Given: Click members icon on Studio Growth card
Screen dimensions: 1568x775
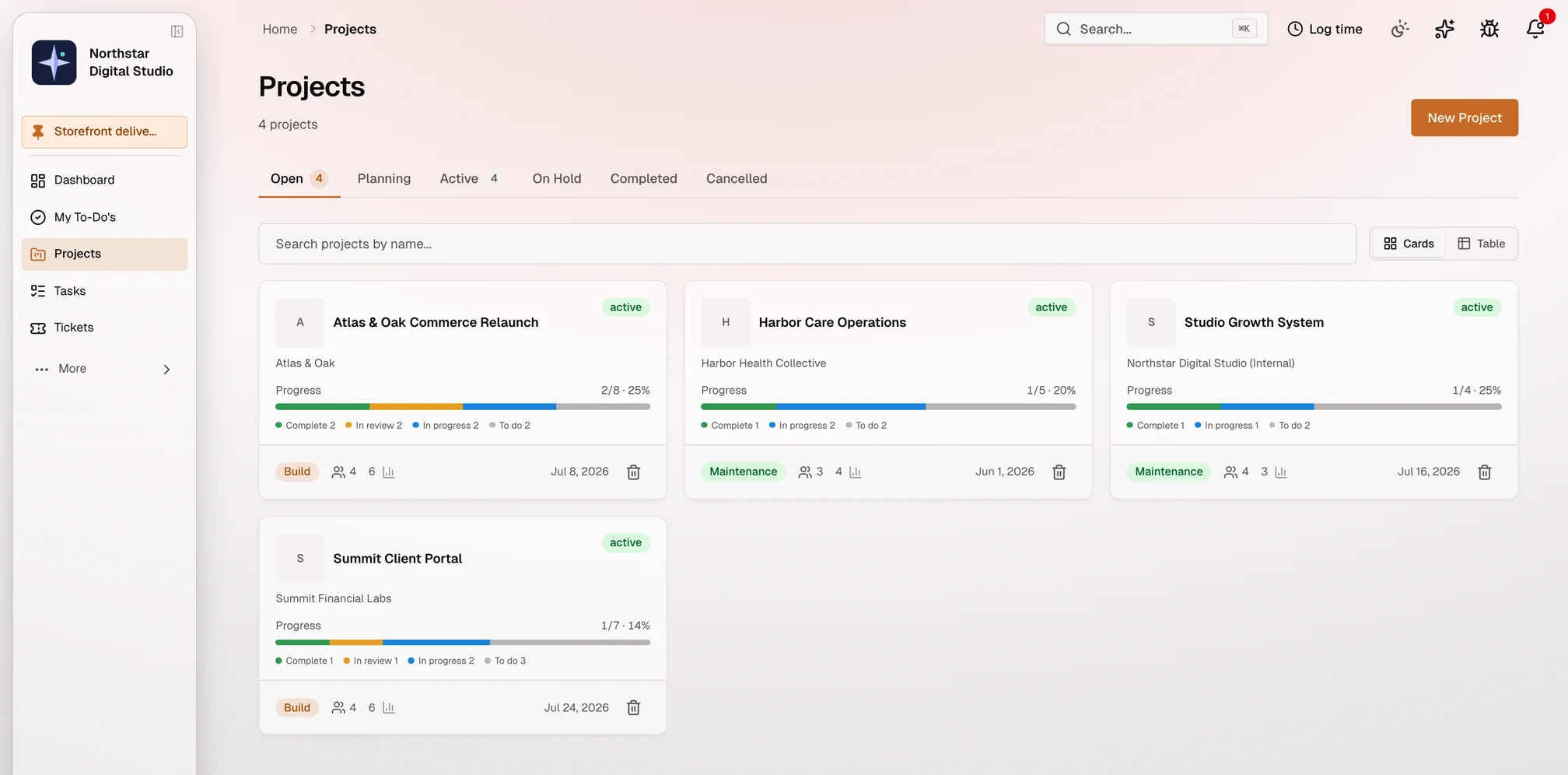Looking at the screenshot, I should (1230, 472).
